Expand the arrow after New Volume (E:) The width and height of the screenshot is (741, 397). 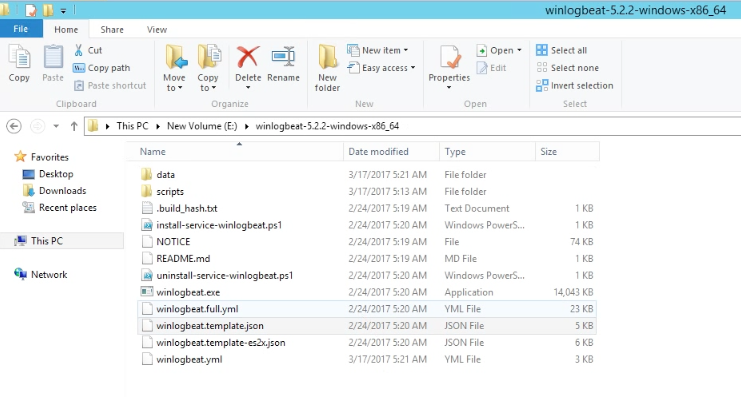tap(247, 126)
